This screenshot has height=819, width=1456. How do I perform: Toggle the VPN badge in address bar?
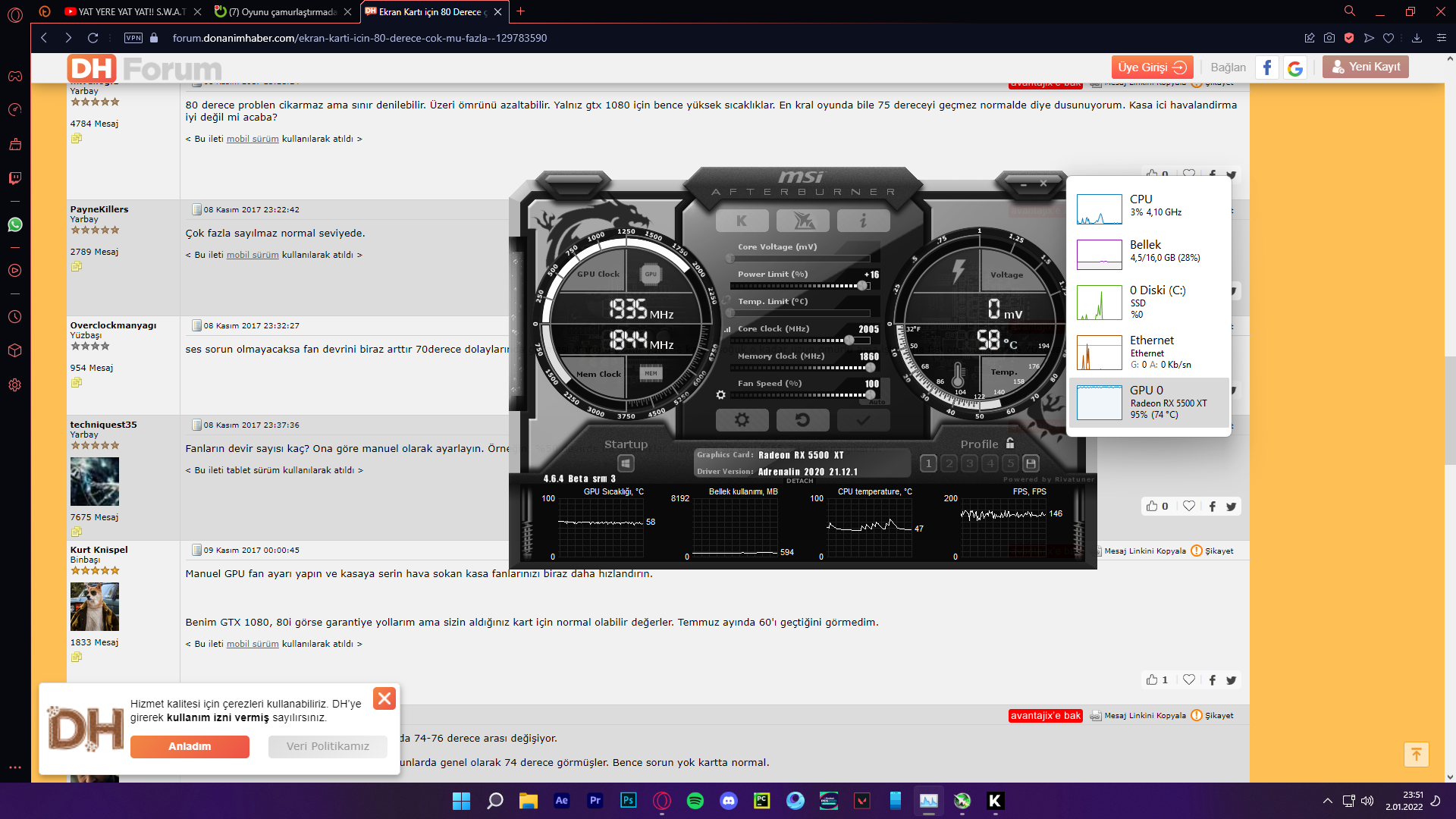tap(133, 38)
